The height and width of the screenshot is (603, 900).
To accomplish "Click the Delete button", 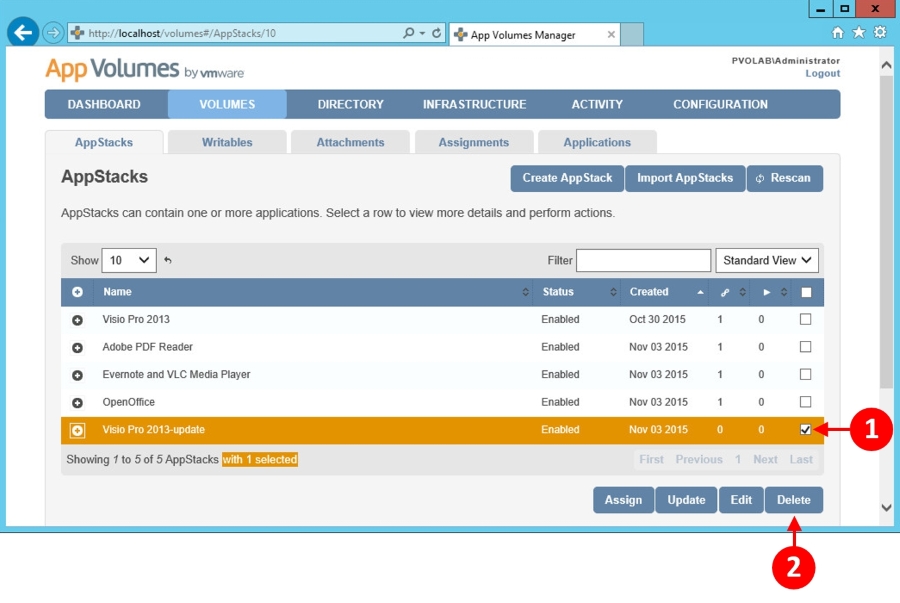I will (794, 500).
